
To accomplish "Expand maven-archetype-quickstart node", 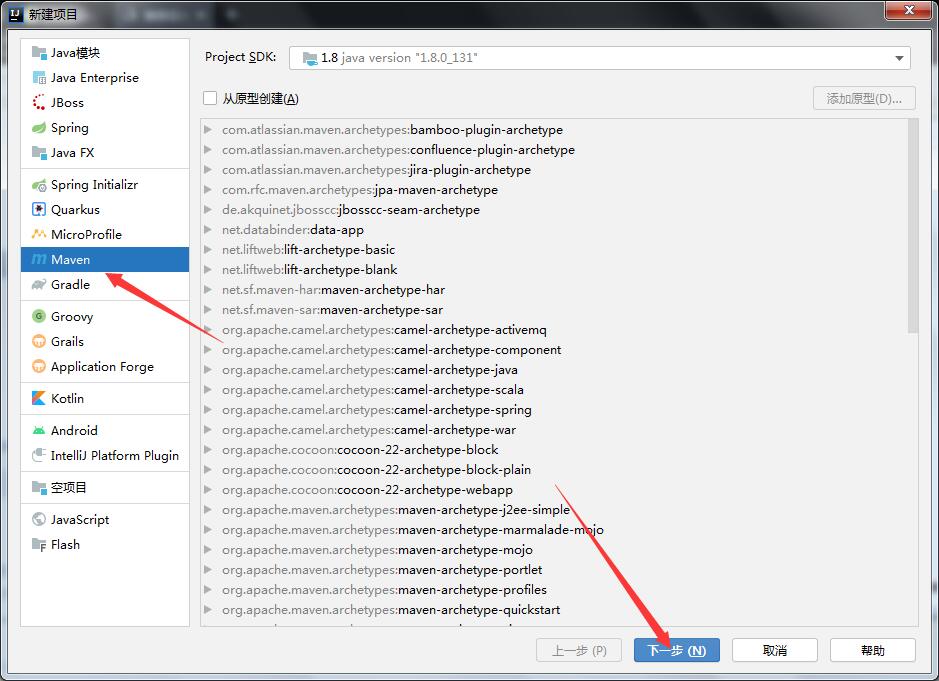I will click(x=208, y=610).
